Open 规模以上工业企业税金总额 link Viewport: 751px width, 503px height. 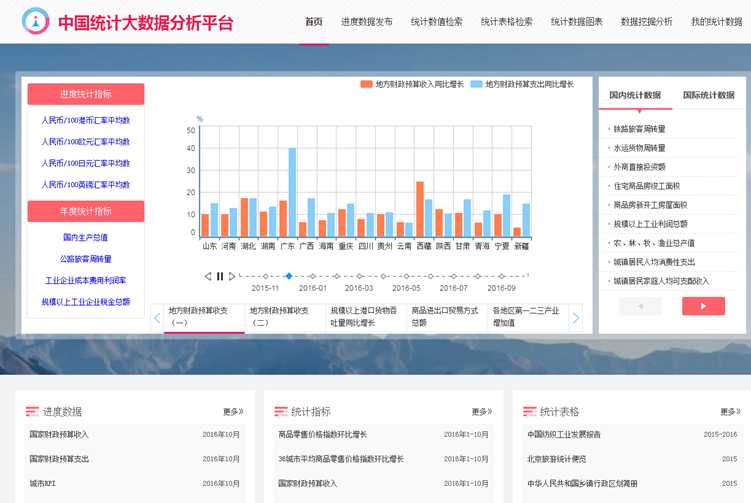coord(86,302)
